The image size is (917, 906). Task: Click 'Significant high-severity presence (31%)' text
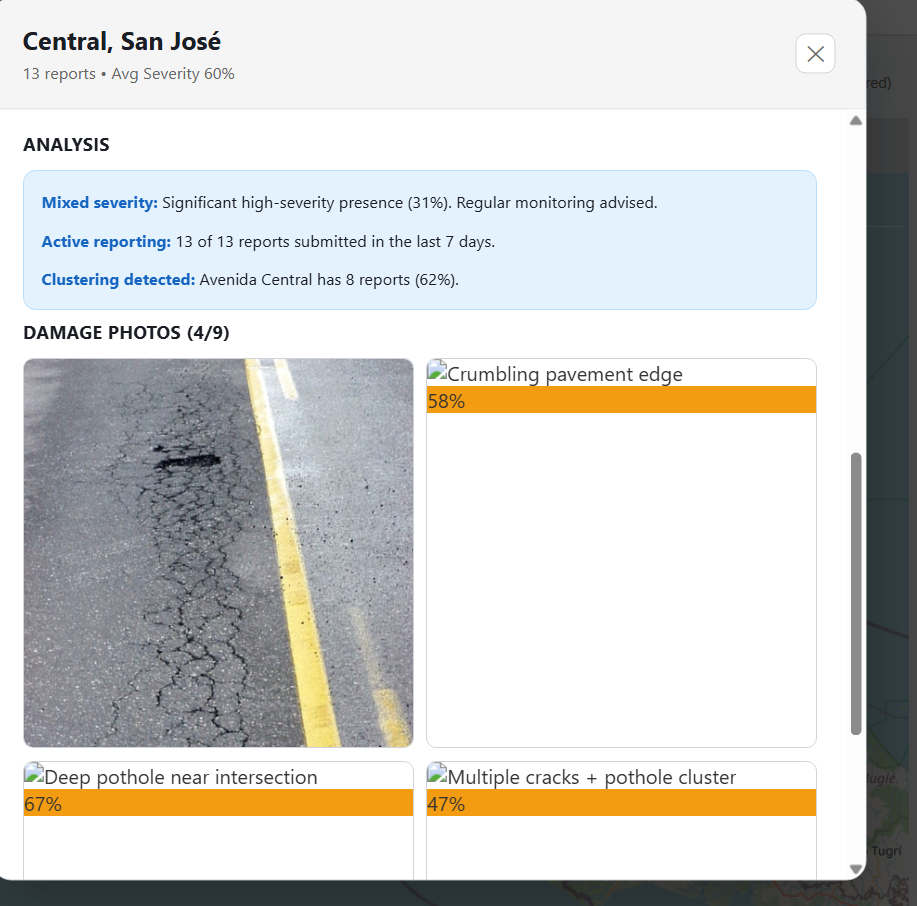click(307, 202)
